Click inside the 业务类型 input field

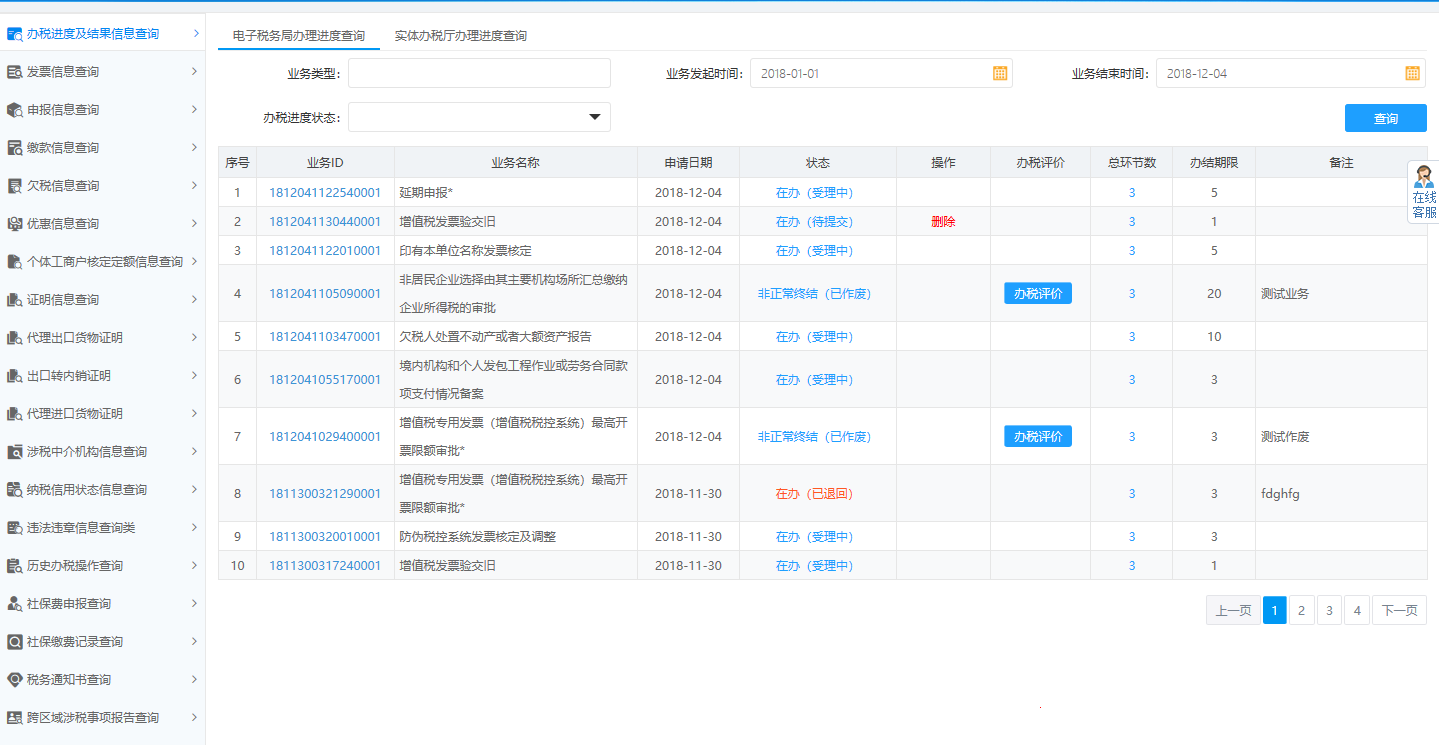tap(478, 73)
